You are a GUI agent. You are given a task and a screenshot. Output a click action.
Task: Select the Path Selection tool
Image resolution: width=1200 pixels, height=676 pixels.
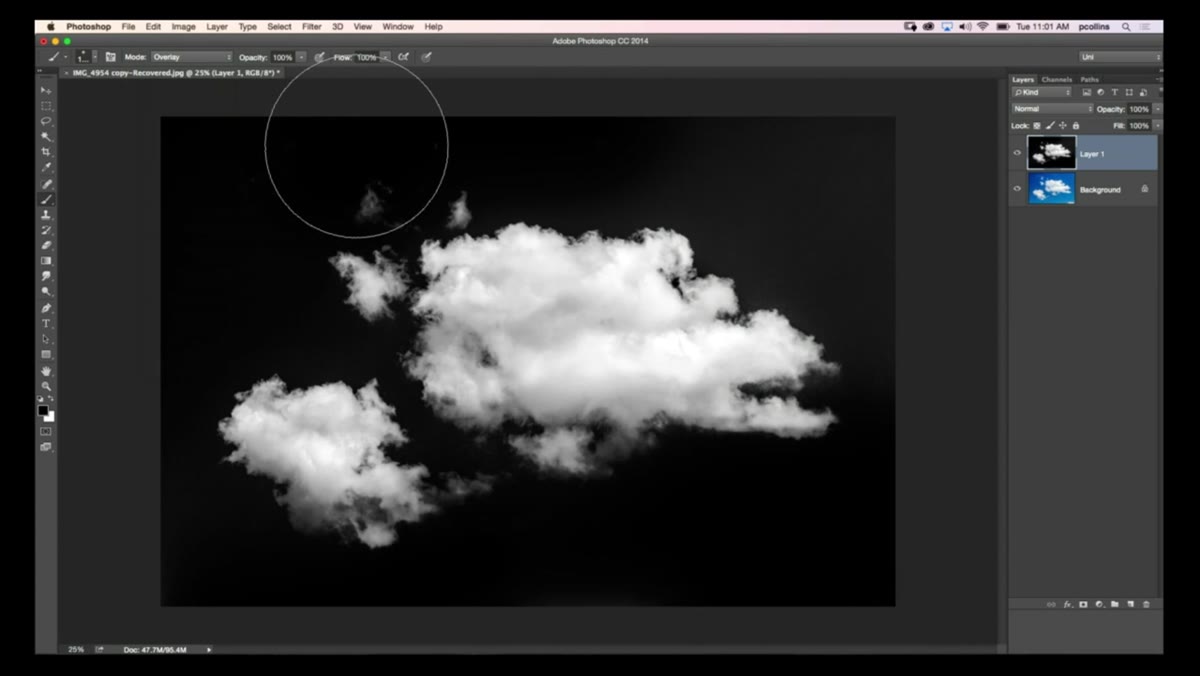pos(46,339)
